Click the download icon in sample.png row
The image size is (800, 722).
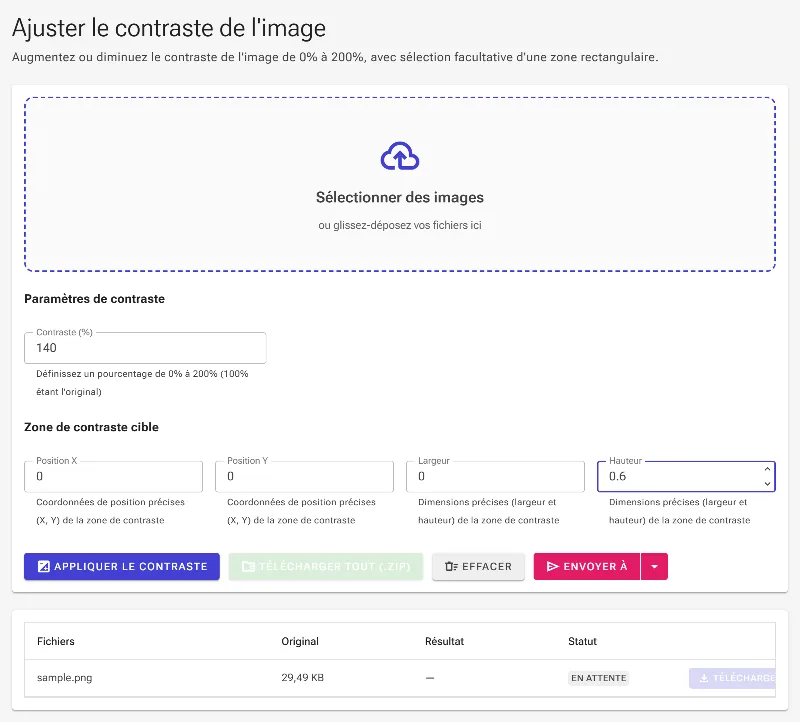coord(704,678)
